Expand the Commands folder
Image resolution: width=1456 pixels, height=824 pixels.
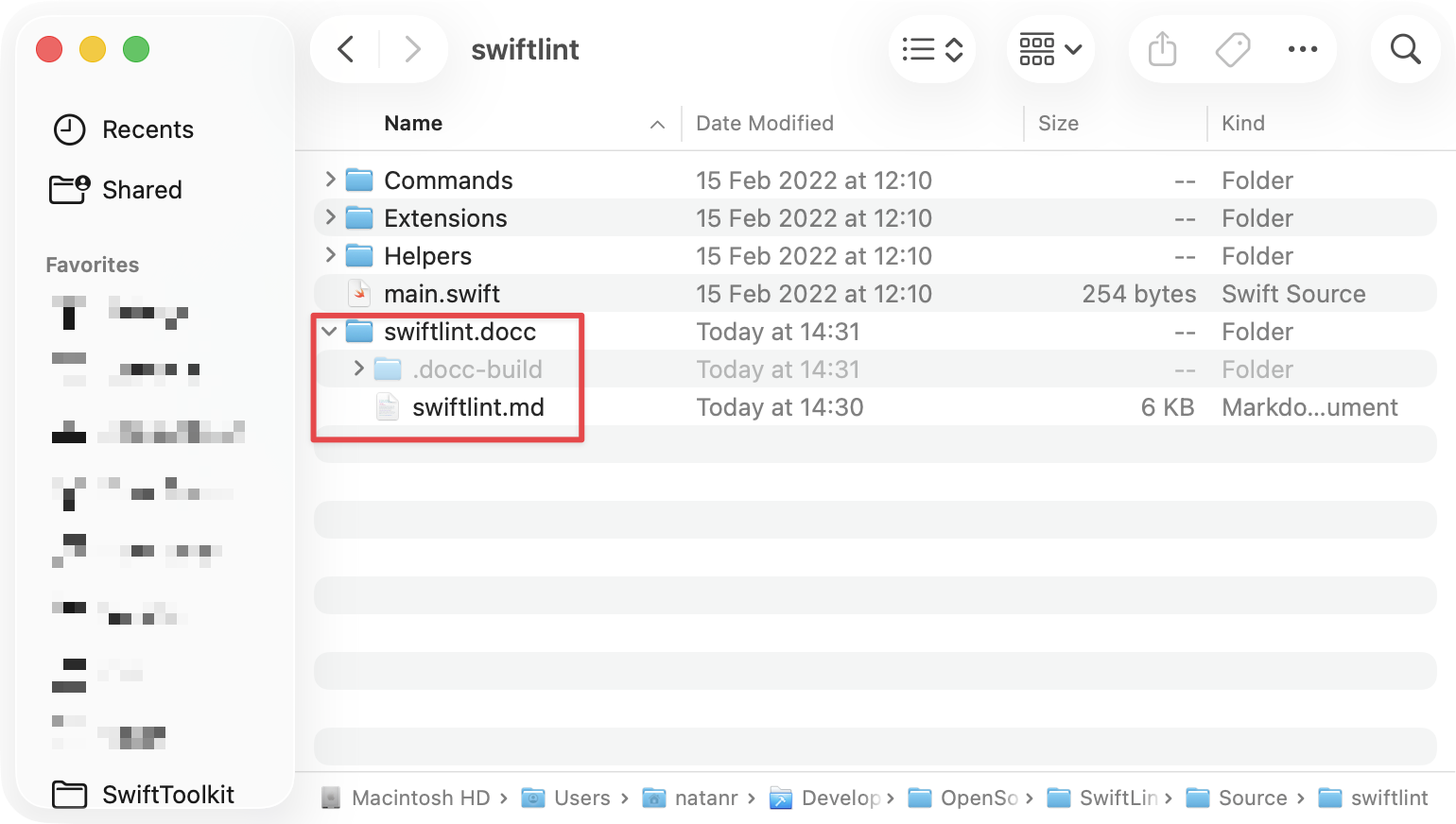point(328,180)
